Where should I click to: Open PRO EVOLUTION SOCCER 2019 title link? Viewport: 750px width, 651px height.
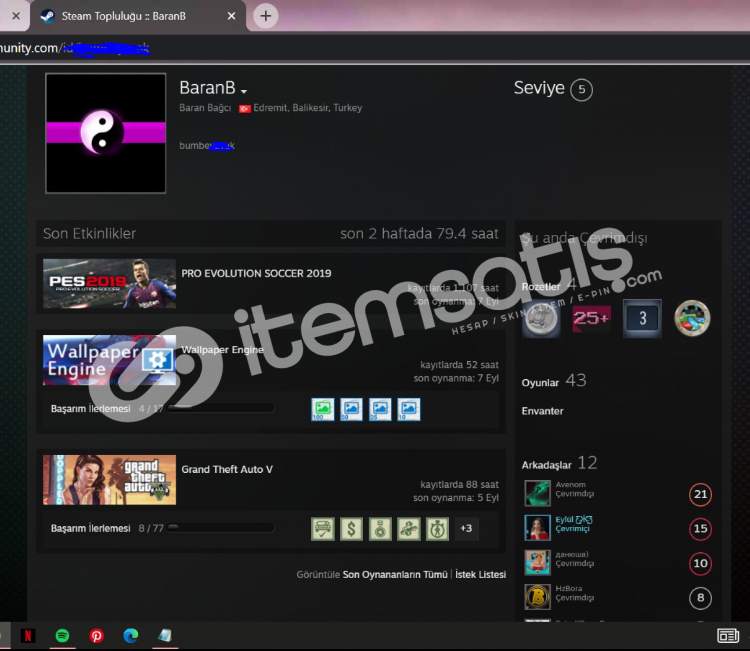click(x=256, y=273)
